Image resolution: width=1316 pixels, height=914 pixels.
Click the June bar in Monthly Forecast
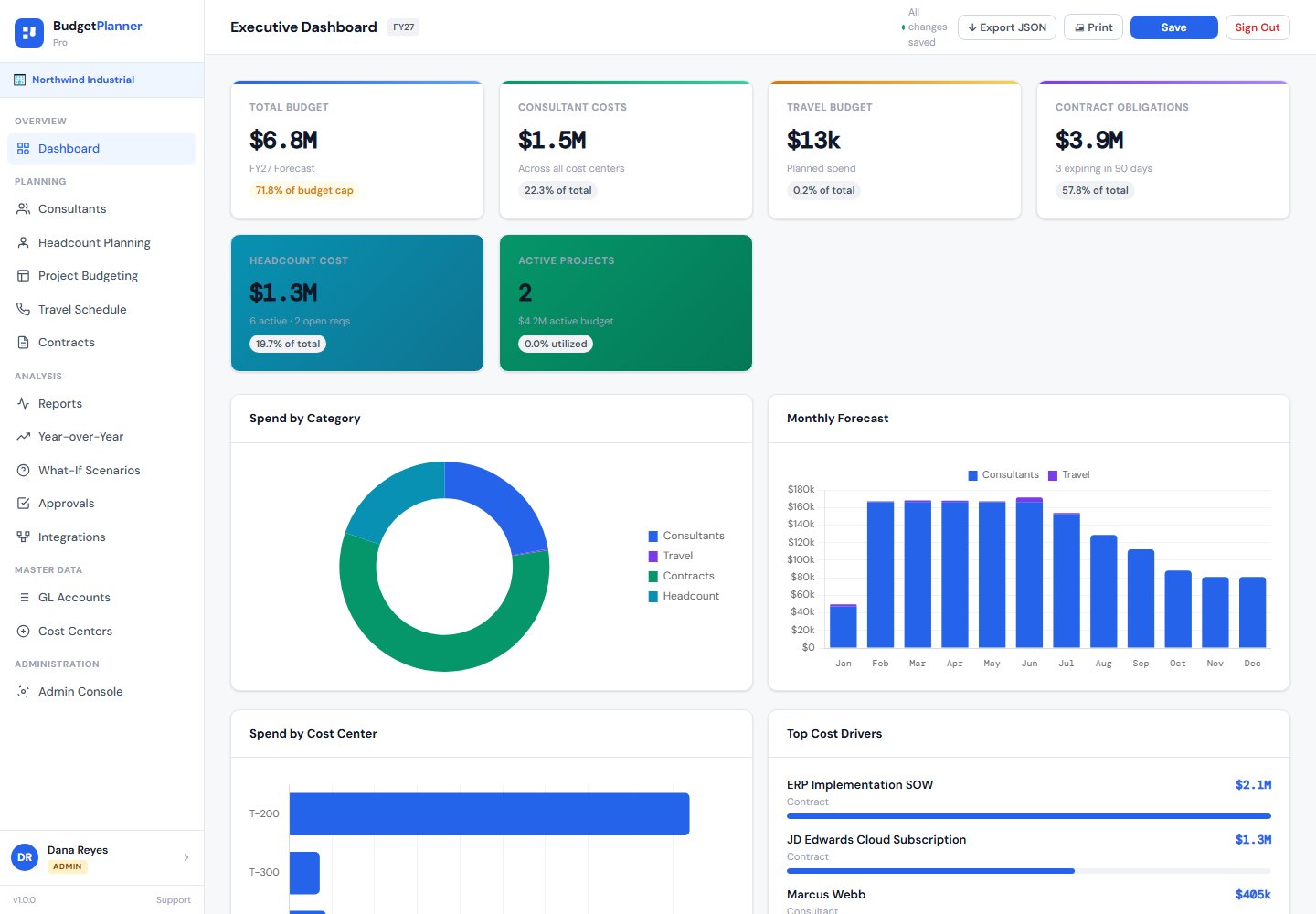(1029, 573)
